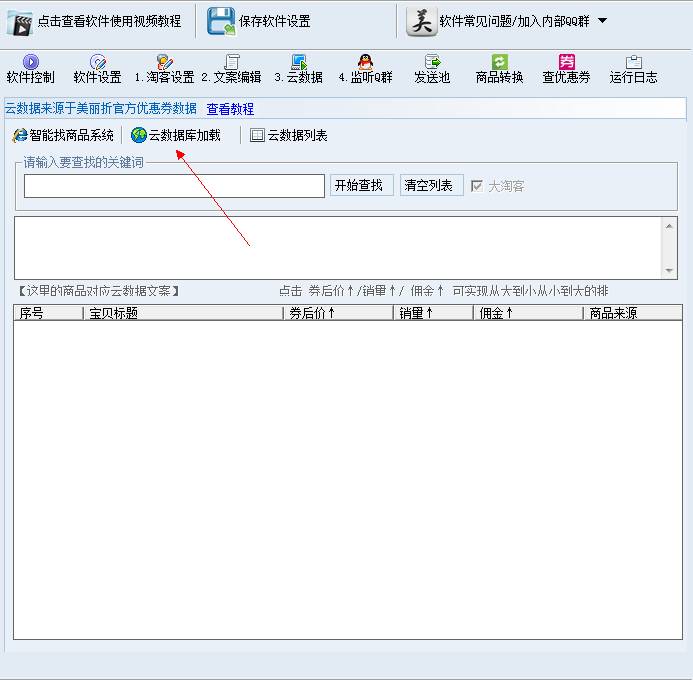
Task: Open 1.淘客设置 toolbar icon
Action: [164, 62]
